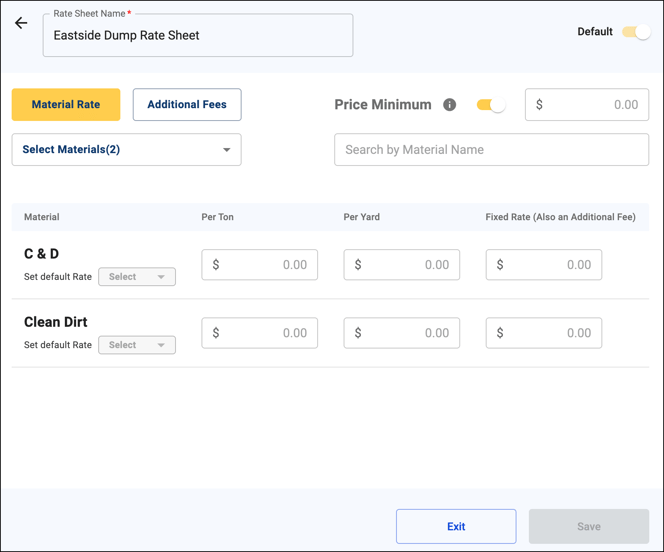
Task: Click the Rate Sheet Name field
Action: [198, 36]
